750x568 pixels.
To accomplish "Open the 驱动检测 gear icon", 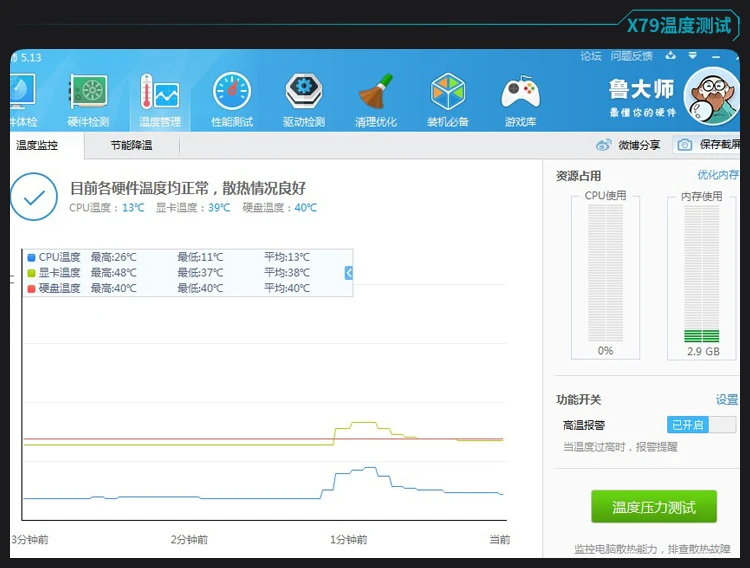I will click(x=304, y=91).
